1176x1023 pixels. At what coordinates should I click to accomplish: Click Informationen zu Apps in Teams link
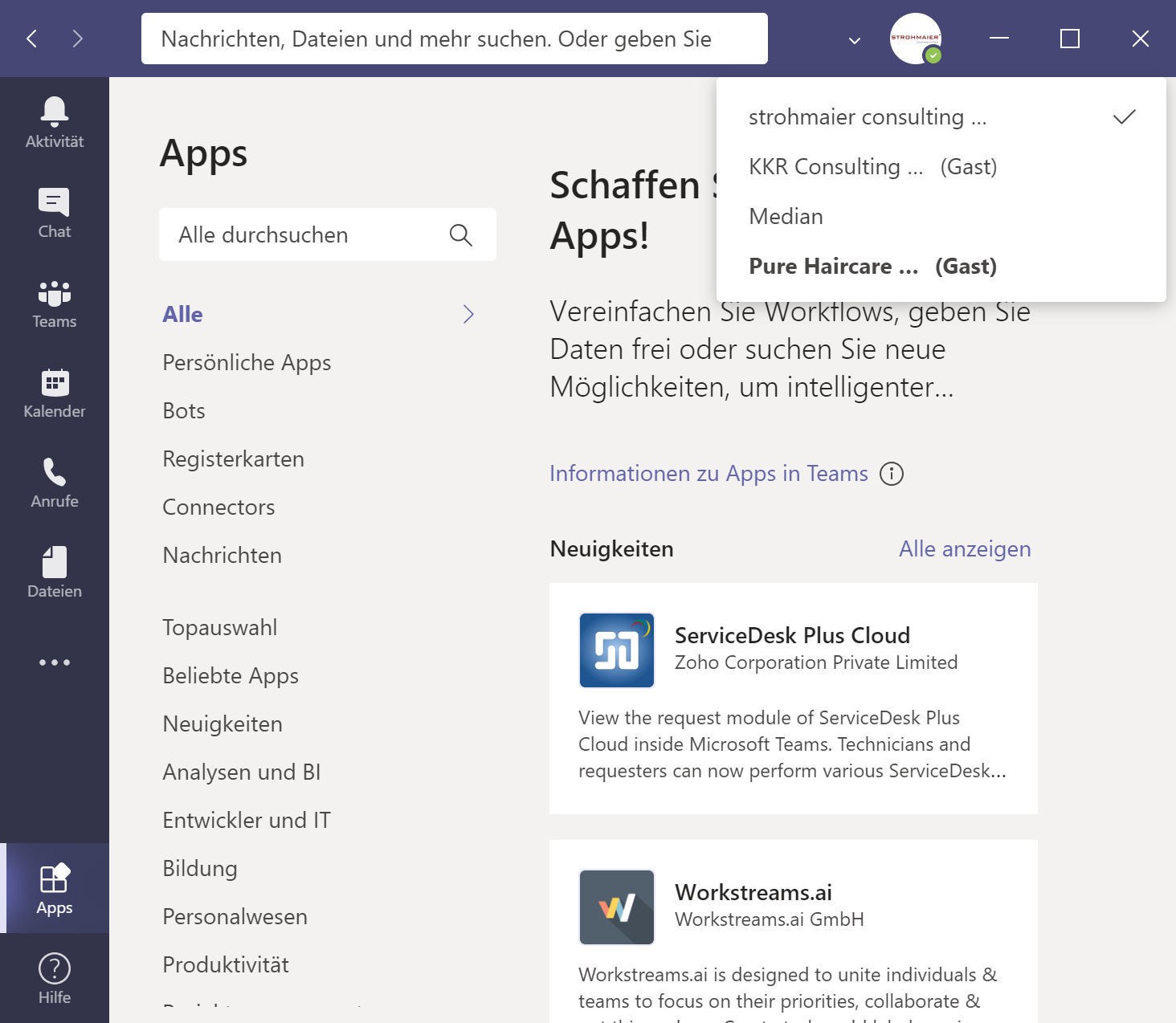click(x=708, y=474)
